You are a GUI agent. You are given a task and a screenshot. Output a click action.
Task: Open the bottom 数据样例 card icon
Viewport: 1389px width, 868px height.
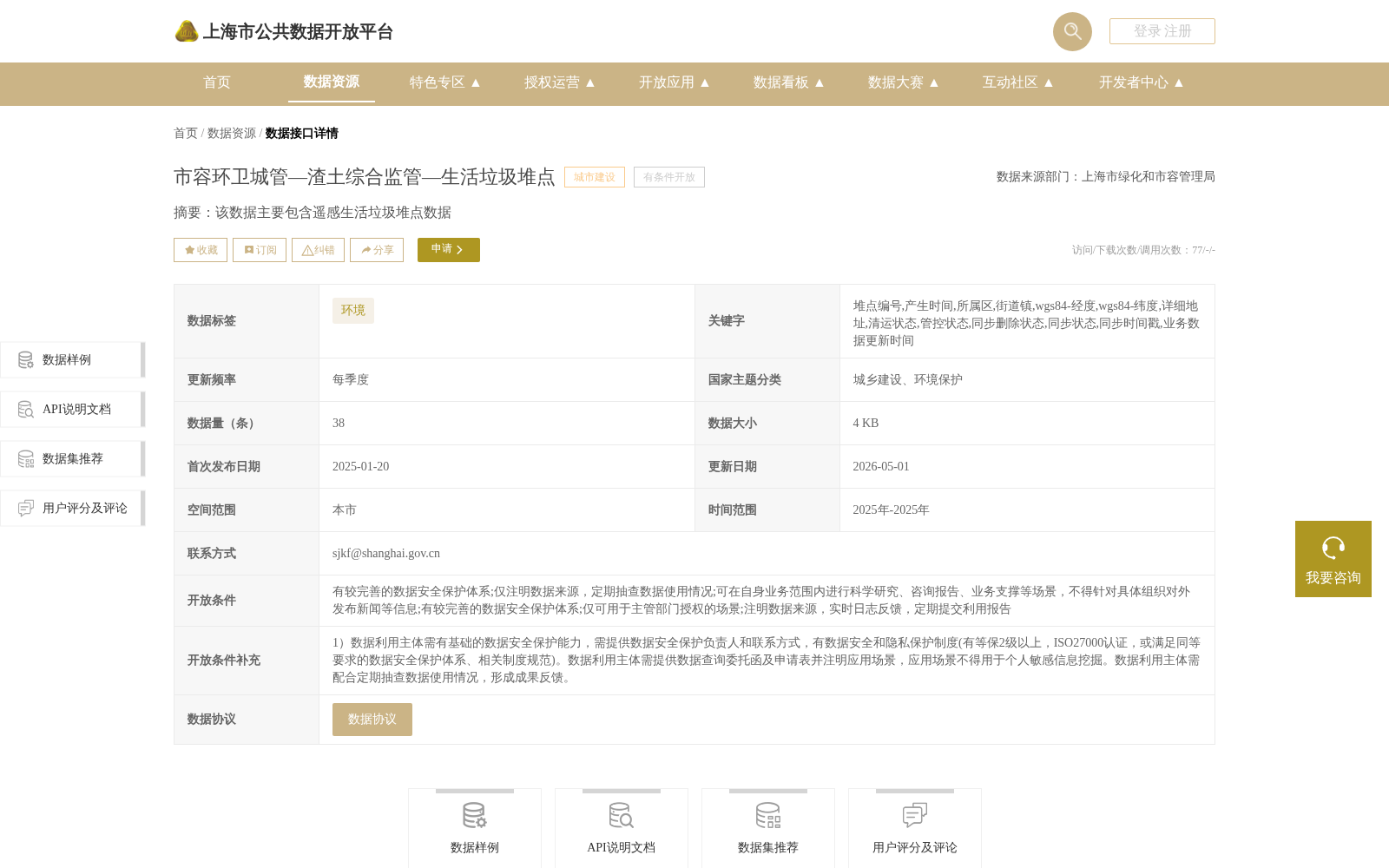coord(475,816)
